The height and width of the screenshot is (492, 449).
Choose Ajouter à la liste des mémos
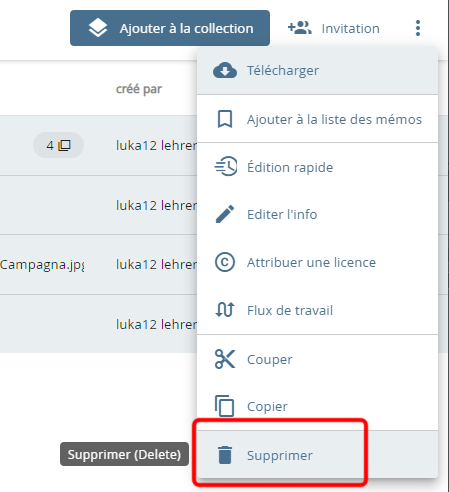(317, 119)
